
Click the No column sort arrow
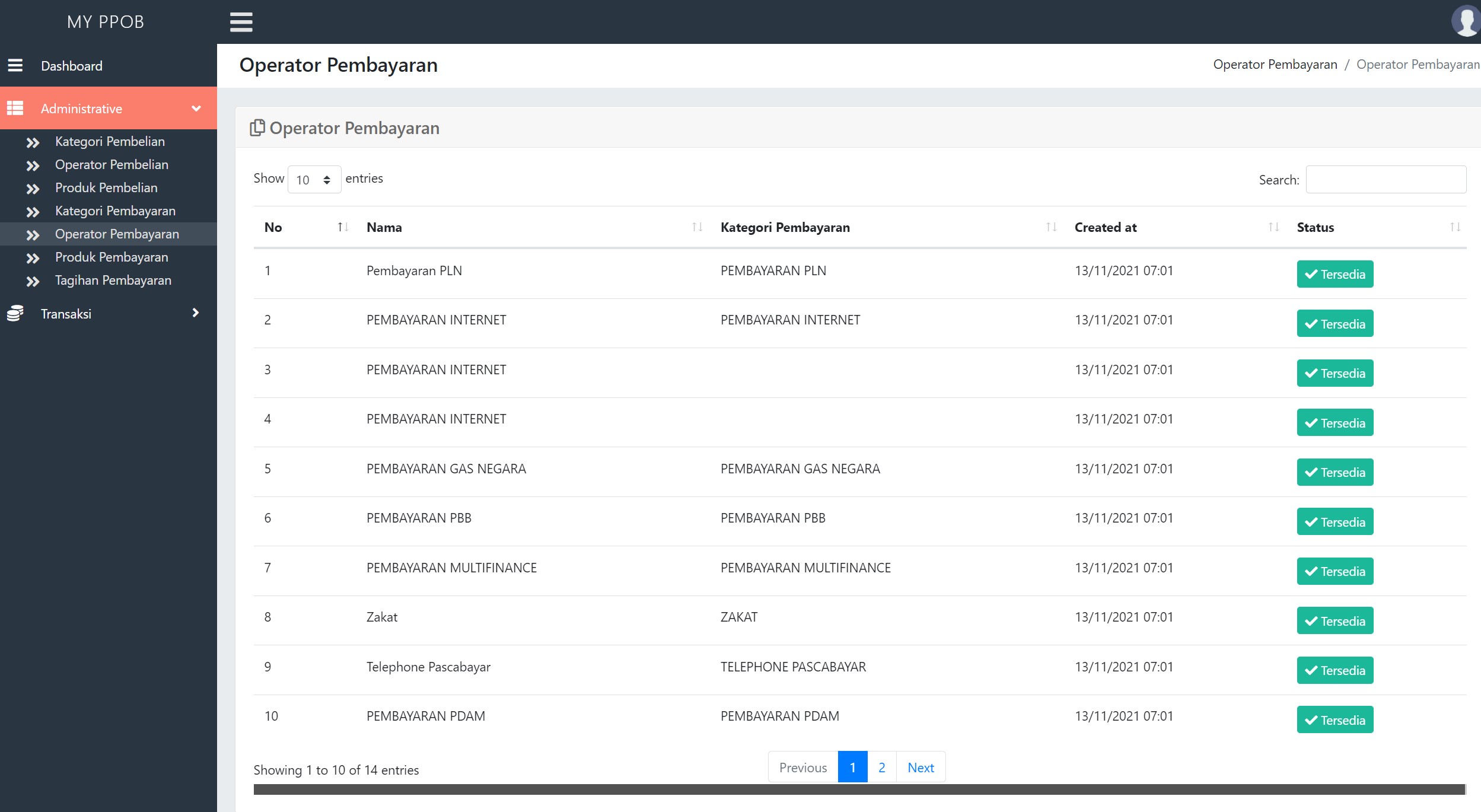340,227
